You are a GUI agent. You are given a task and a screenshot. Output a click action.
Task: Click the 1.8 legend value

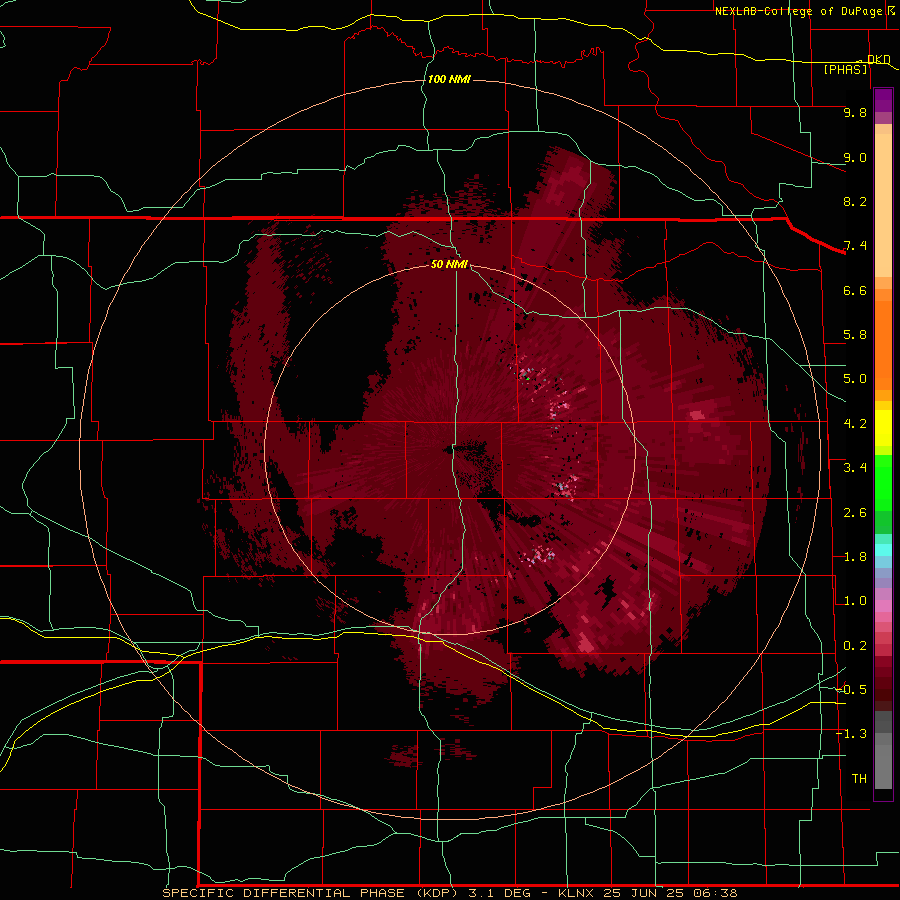(855, 557)
